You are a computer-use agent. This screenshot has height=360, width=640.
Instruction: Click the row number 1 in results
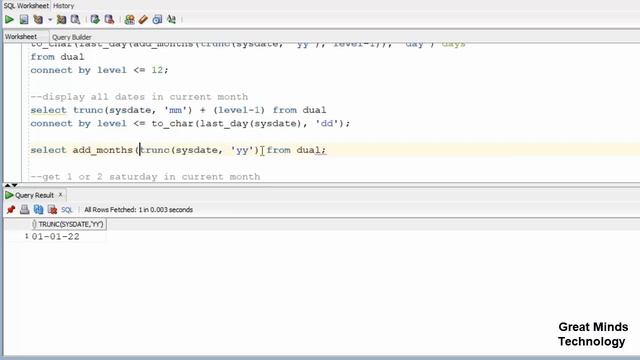coord(27,236)
